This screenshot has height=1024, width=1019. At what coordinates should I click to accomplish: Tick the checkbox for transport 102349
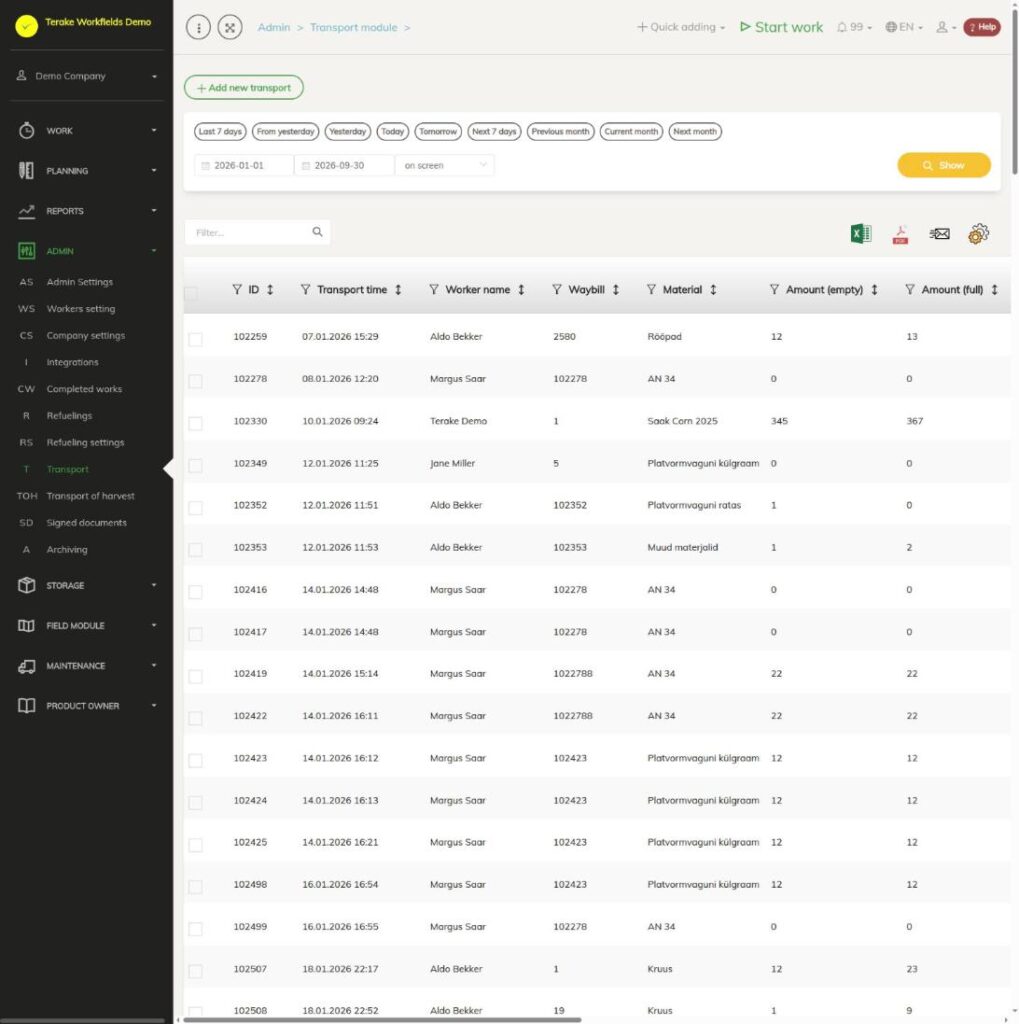195,466
